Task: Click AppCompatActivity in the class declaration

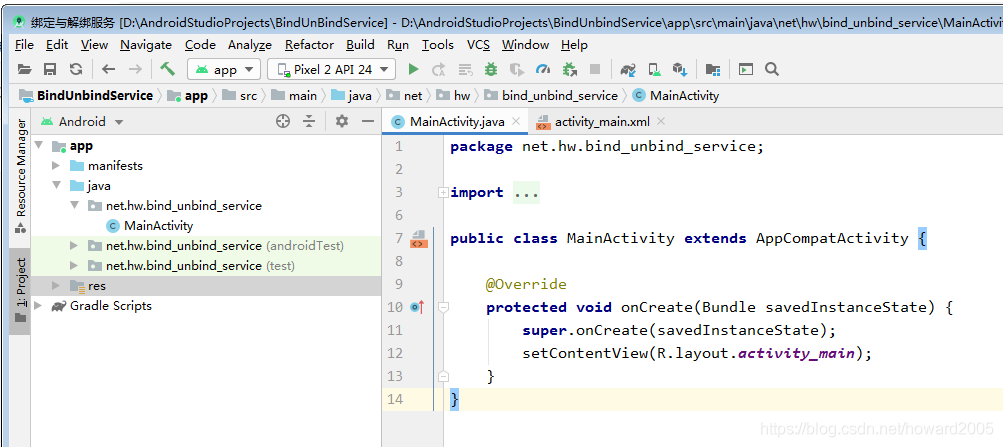Action: (x=832, y=239)
